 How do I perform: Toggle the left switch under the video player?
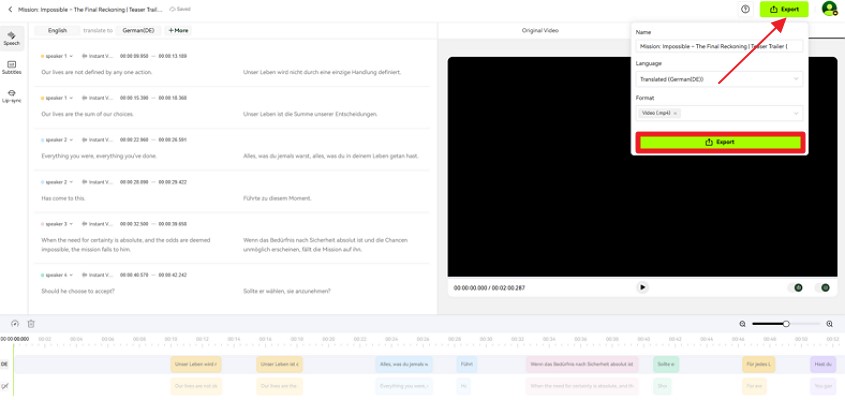point(797,288)
